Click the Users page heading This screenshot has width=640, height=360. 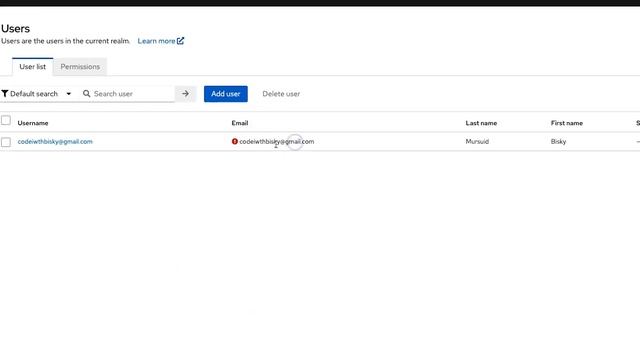[x=16, y=29]
